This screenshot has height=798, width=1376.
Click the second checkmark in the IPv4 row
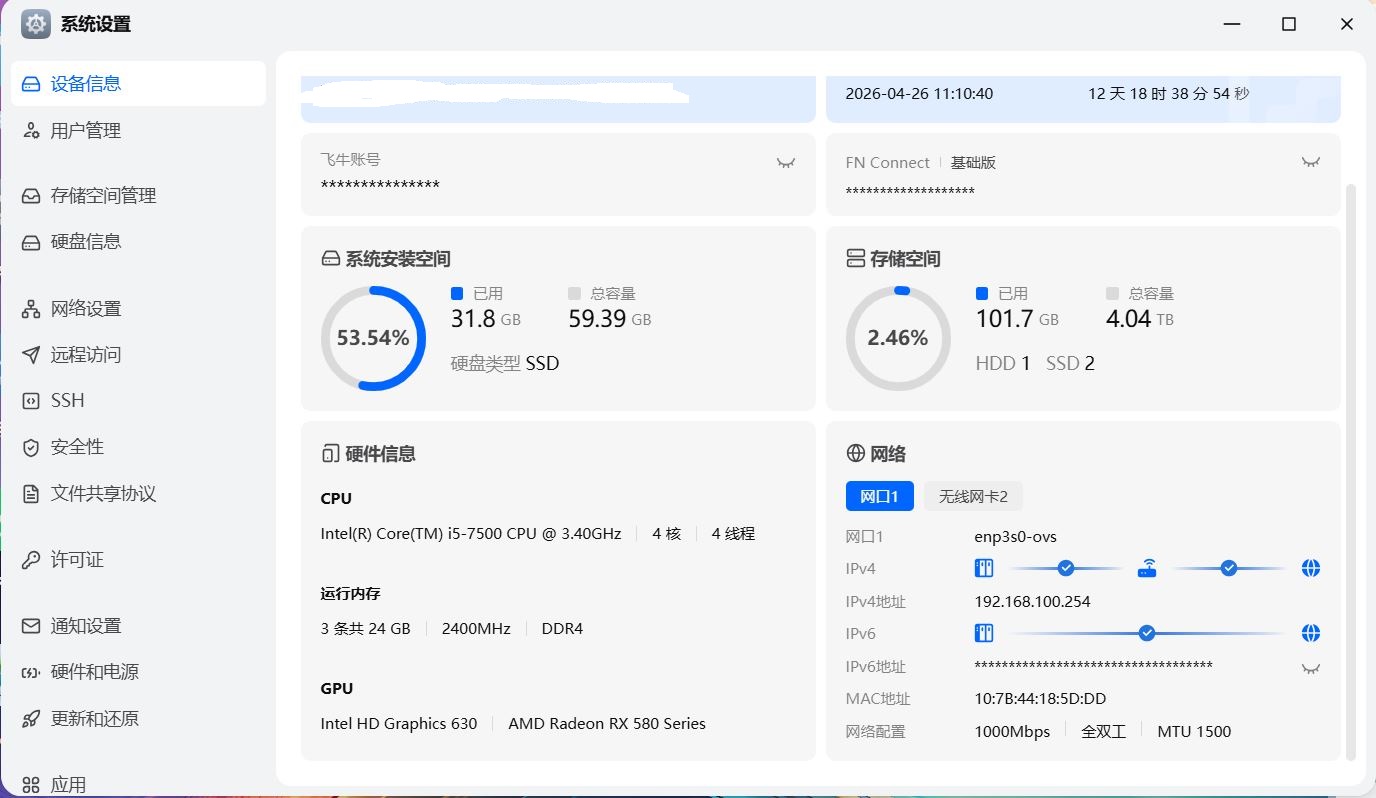coord(1229,569)
